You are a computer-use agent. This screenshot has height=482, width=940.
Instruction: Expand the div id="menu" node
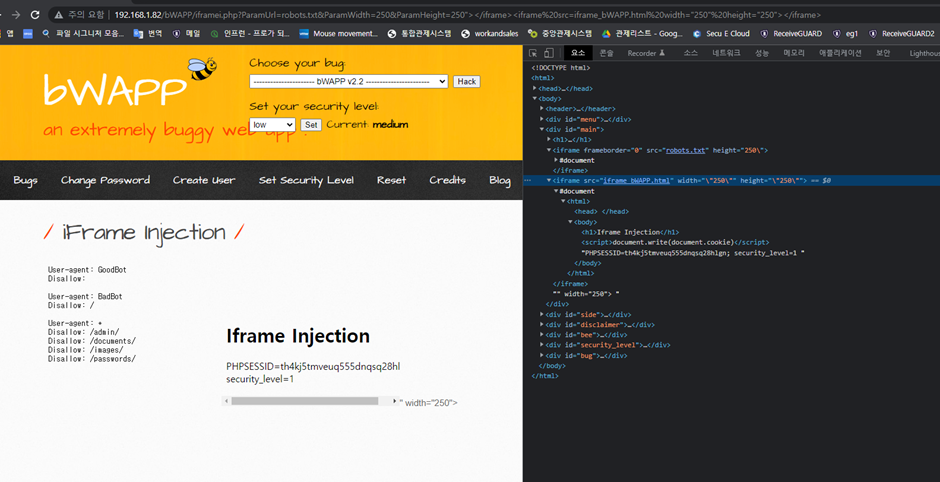(542, 119)
